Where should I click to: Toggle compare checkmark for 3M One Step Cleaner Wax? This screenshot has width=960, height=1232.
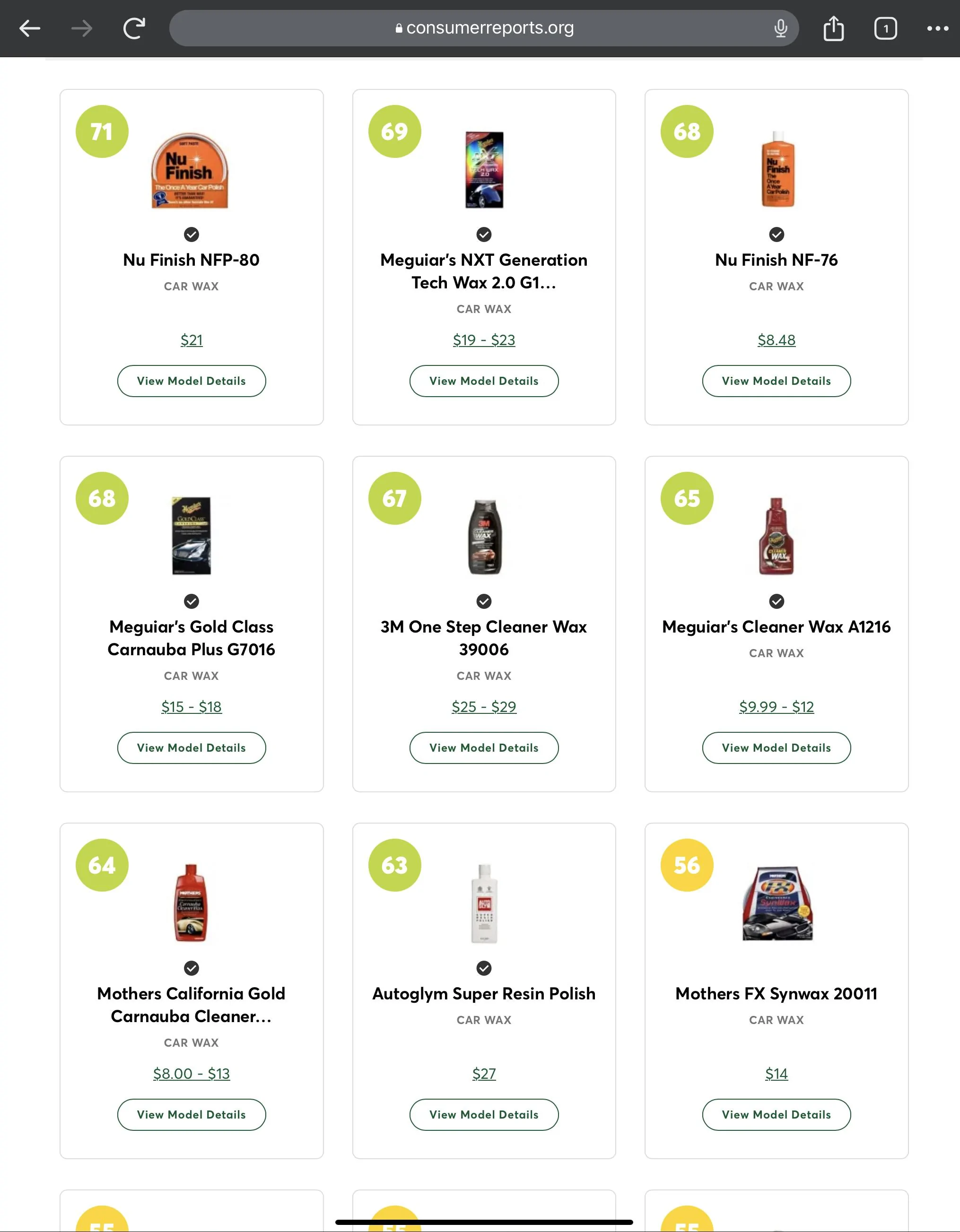[484, 601]
